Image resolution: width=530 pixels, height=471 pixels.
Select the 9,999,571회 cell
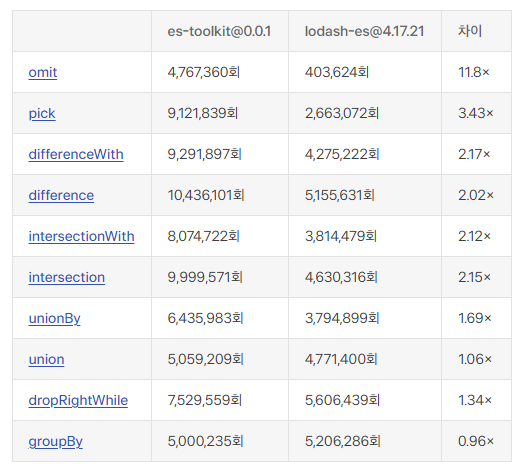point(220,277)
